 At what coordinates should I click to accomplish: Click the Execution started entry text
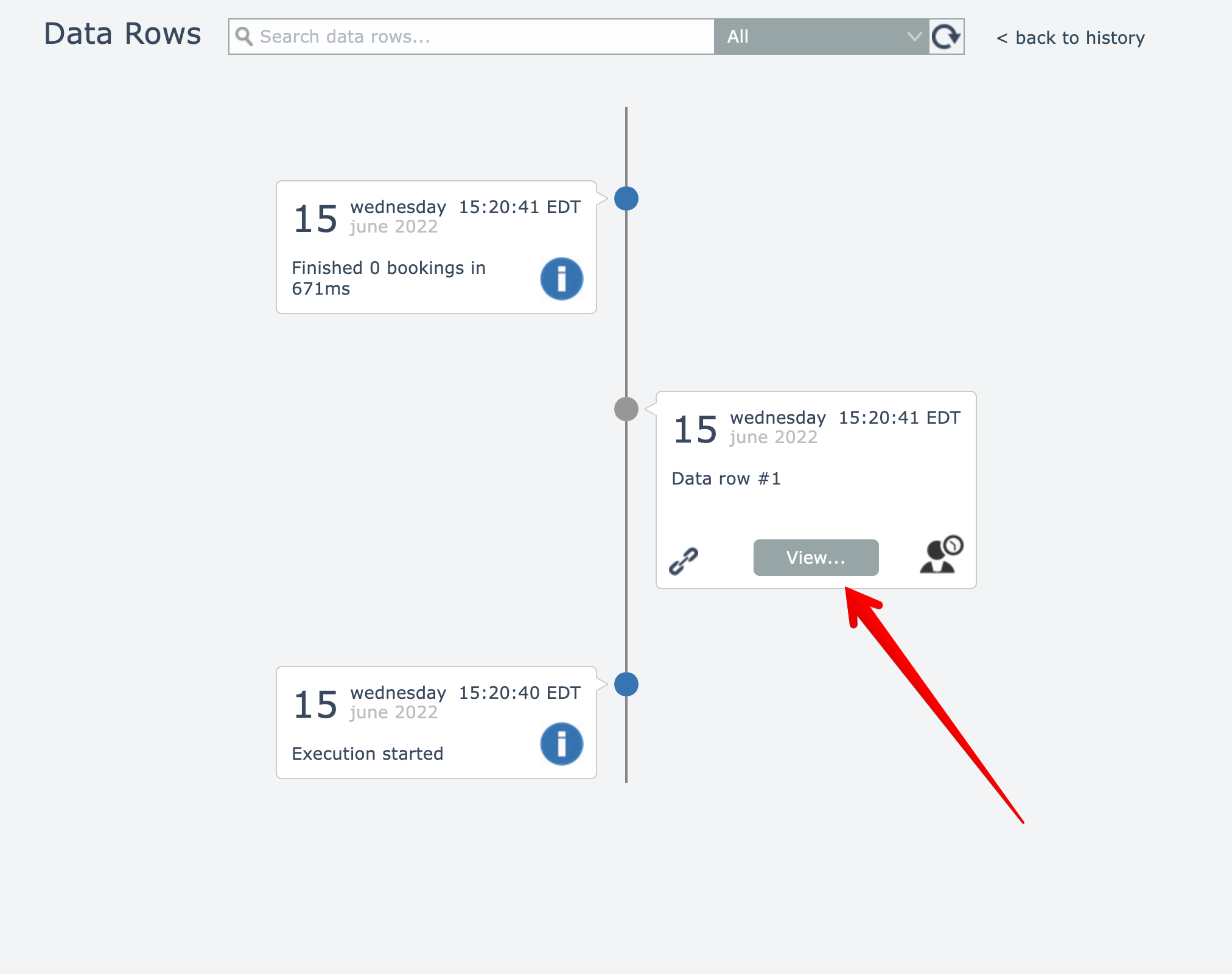[368, 754]
